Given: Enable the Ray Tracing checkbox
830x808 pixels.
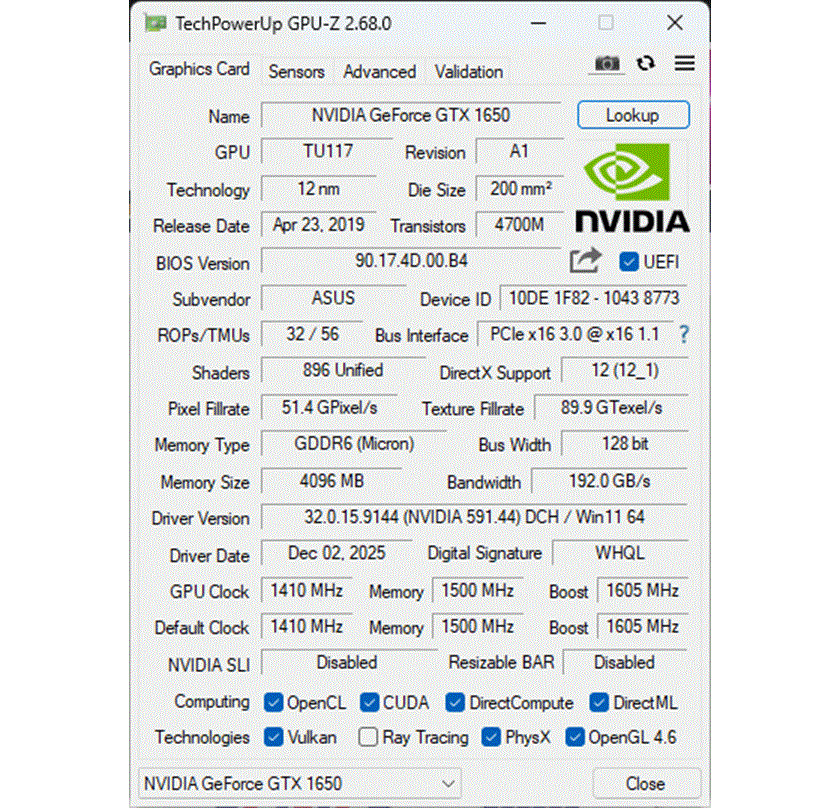Looking at the screenshot, I should [368, 737].
